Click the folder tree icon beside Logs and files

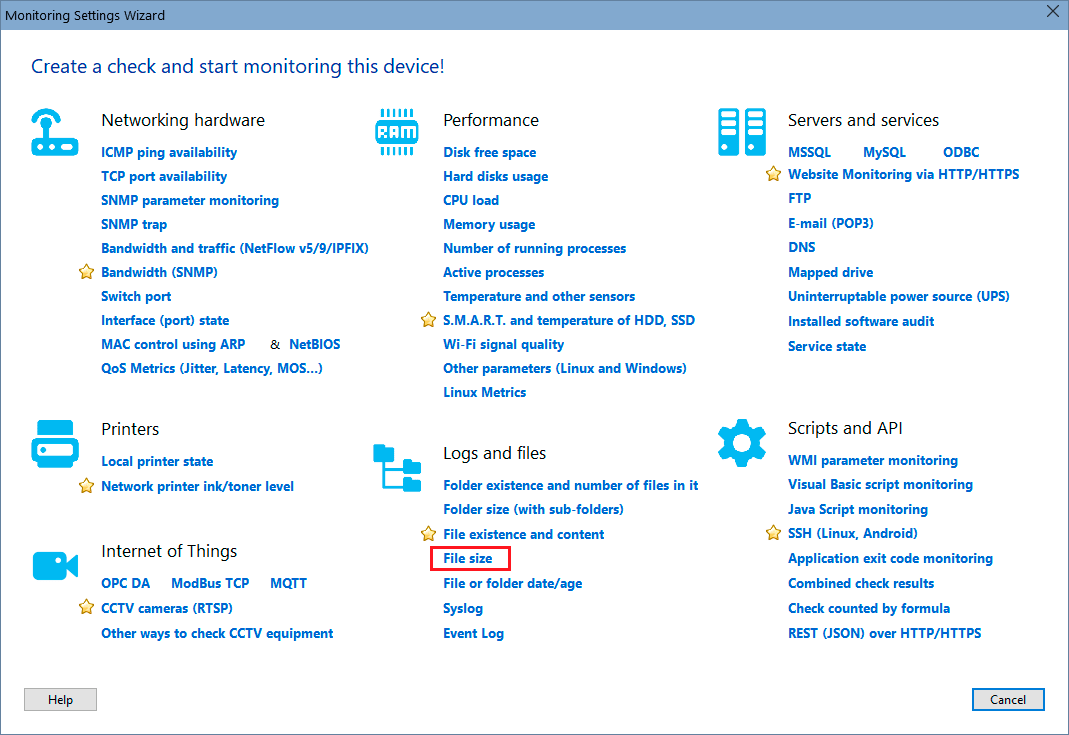[x=397, y=466]
